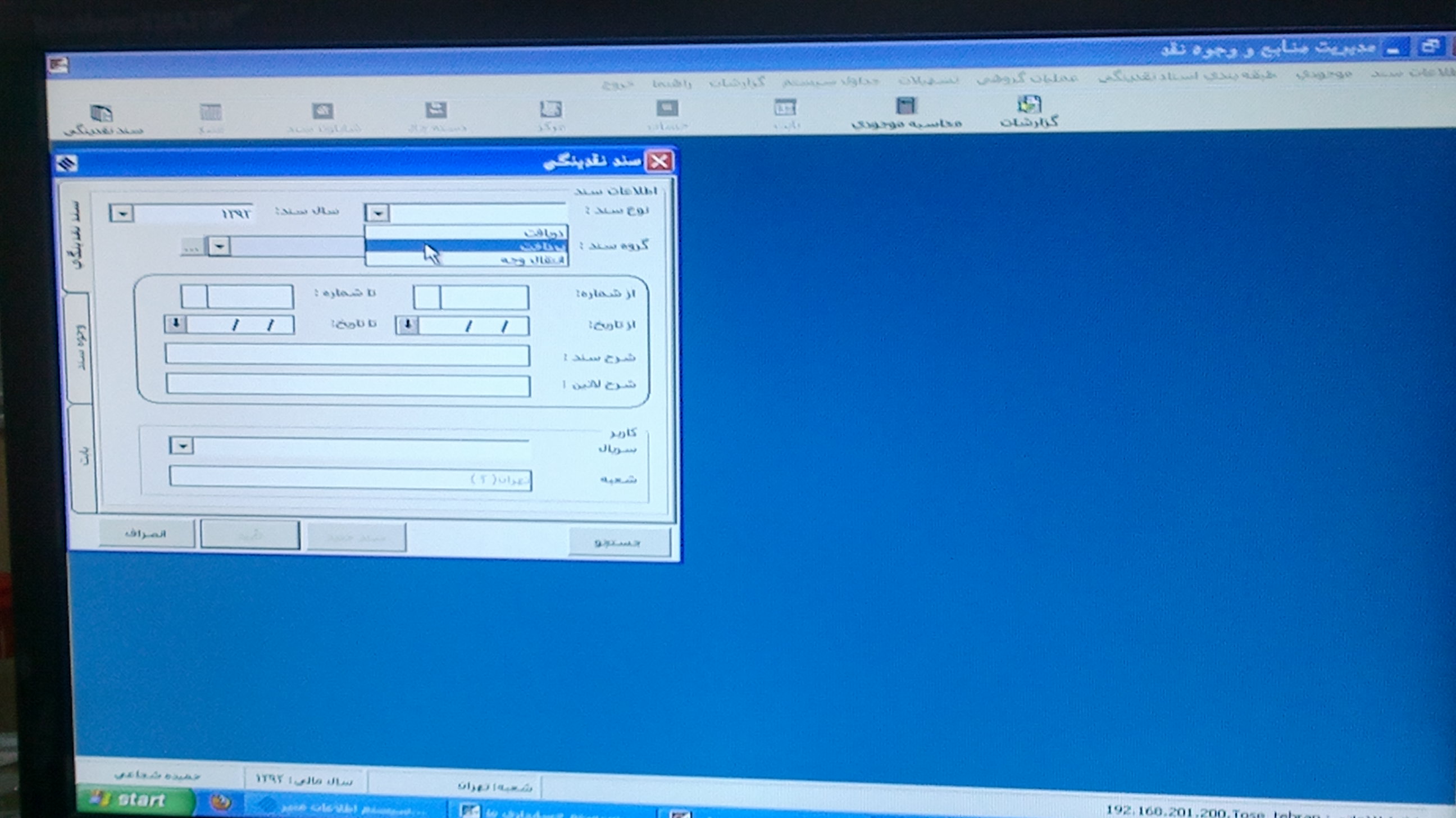
Task: Click the greyed سند جدید button
Action: point(356,537)
